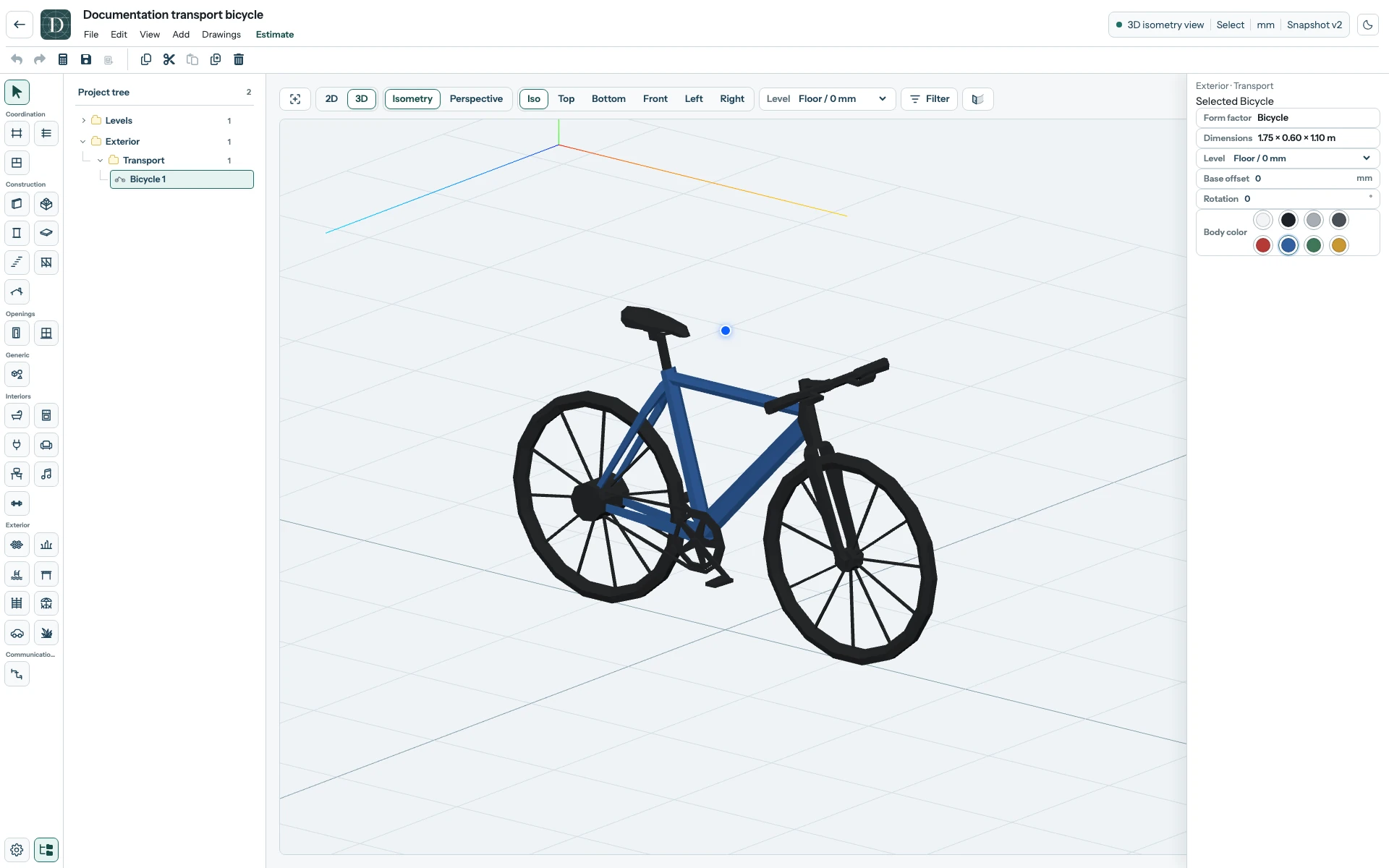Enable Isometry projection
Image resolution: width=1389 pixels, height=868 pixels.
click(412, 99)
